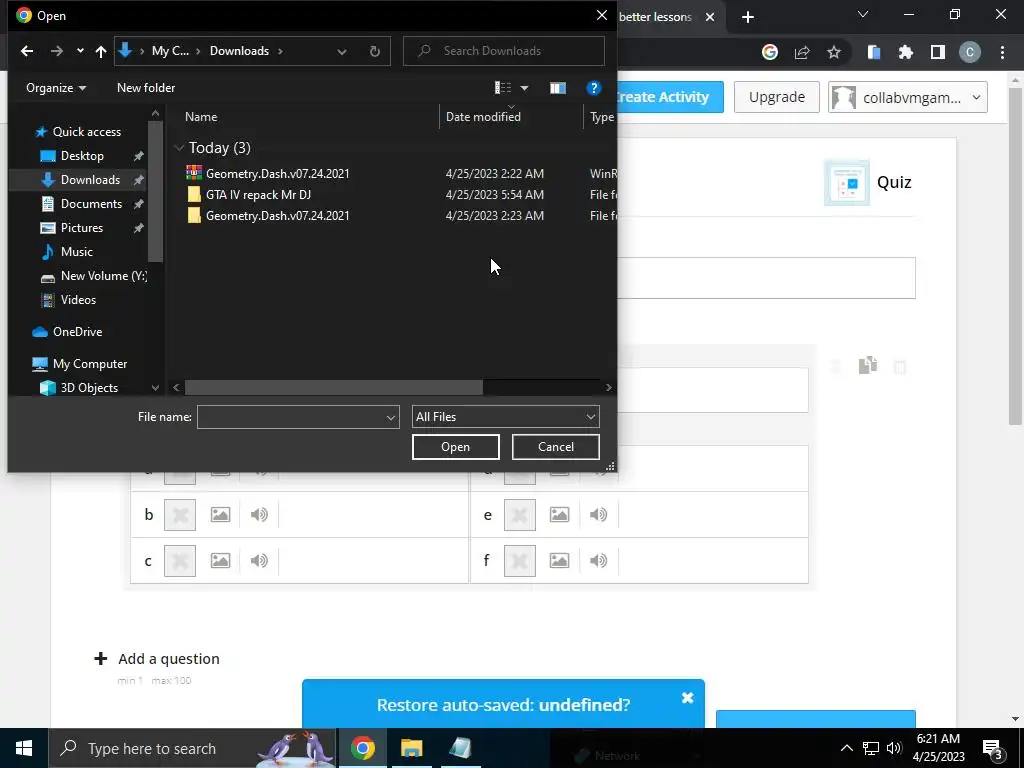Sort by Date modified column
Image resolution: width=1024 pixels, height=768 pixels.
click(483, 117)
